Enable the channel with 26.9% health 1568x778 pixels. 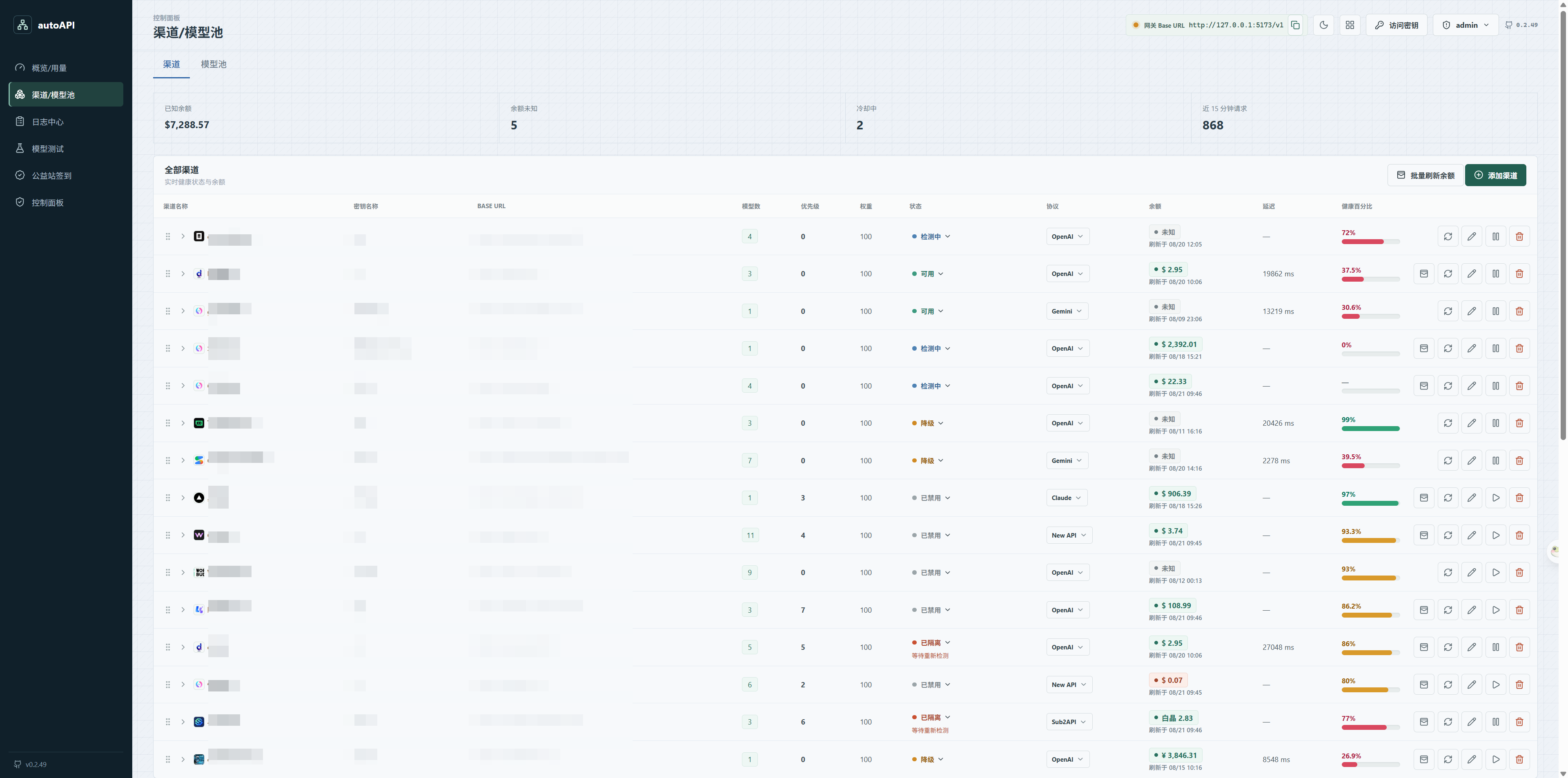point(1496,759)
